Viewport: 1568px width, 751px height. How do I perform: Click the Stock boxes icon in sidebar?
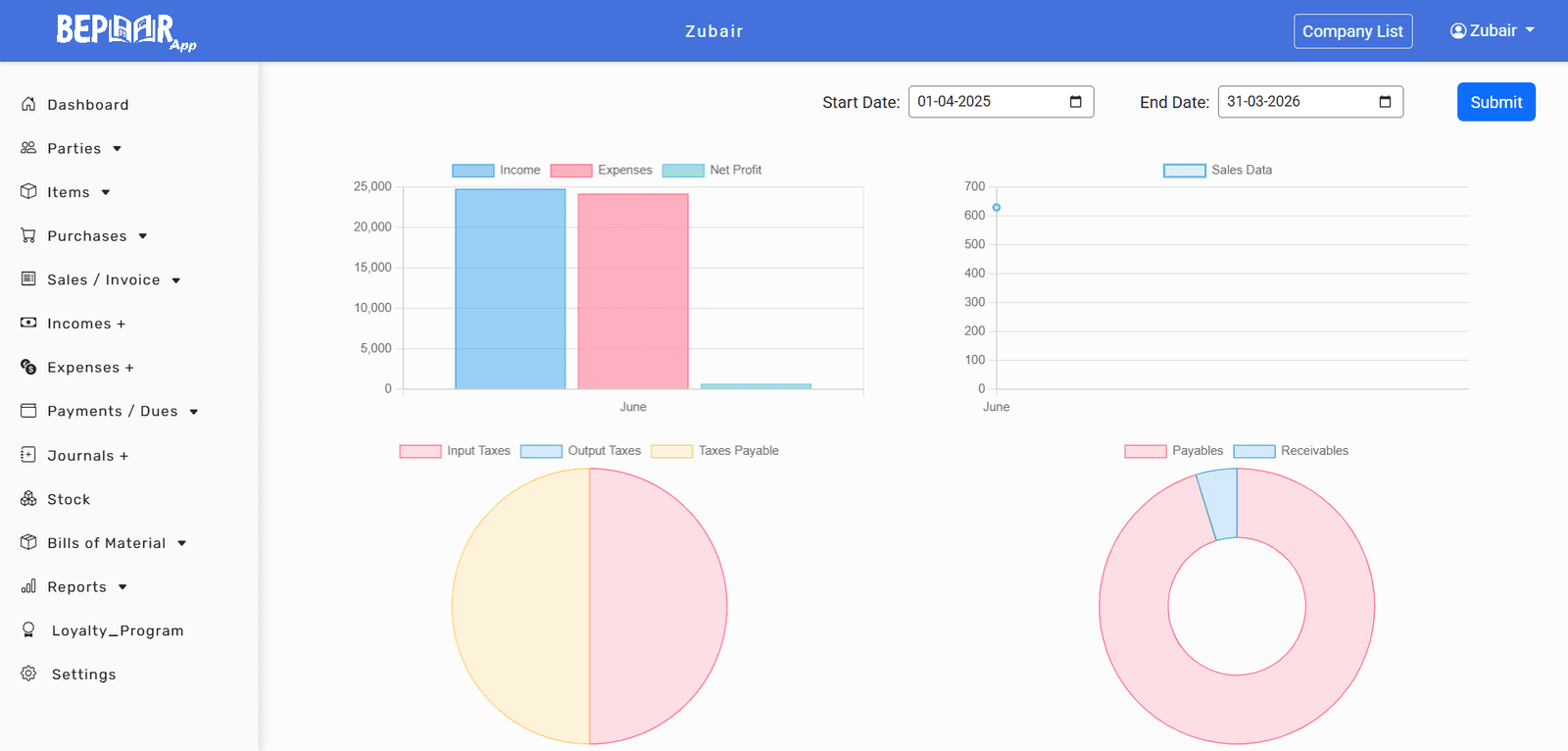28,499
